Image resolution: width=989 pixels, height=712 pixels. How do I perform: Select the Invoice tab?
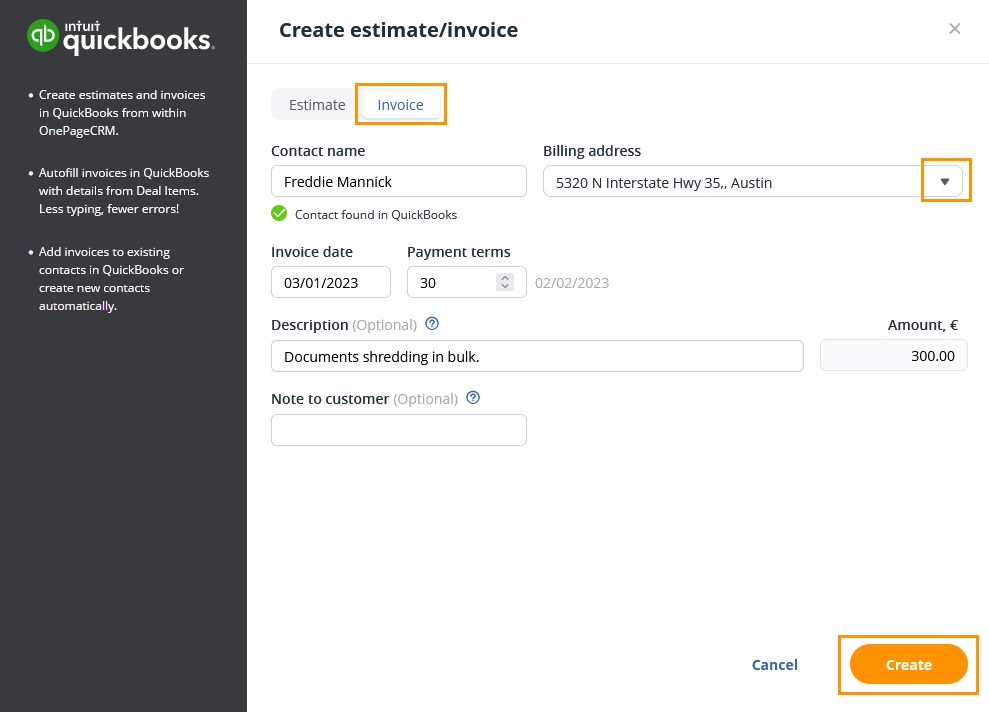pos(400,105)
